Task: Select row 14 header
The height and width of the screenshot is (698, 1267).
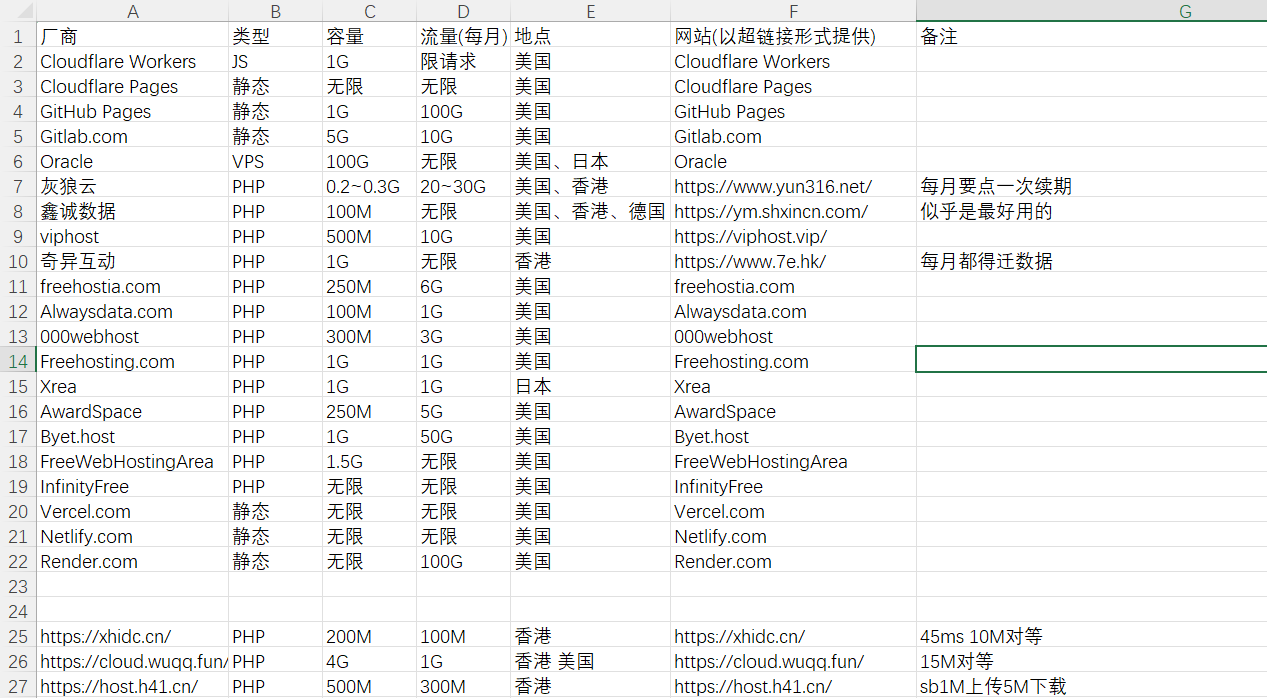Action: pos(18,361)
